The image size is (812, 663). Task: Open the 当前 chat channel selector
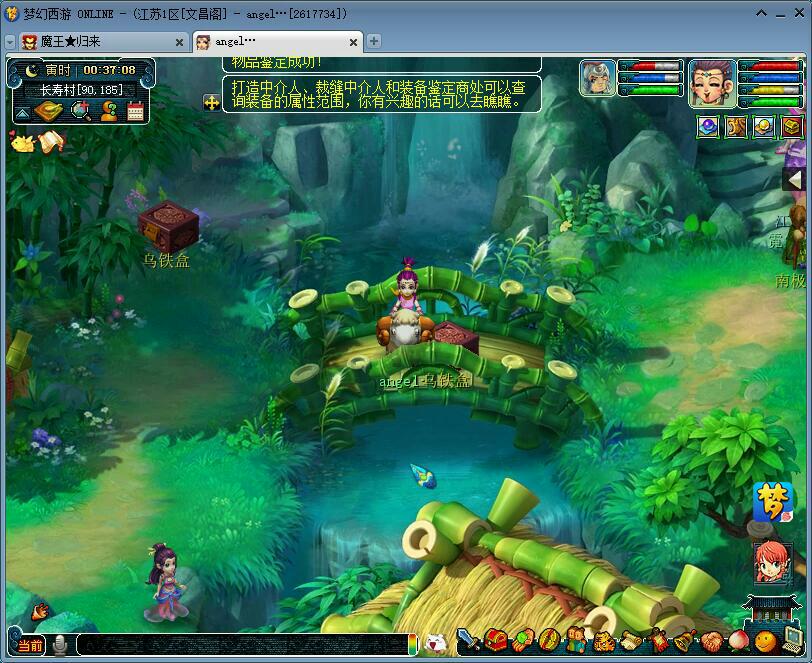30,645
